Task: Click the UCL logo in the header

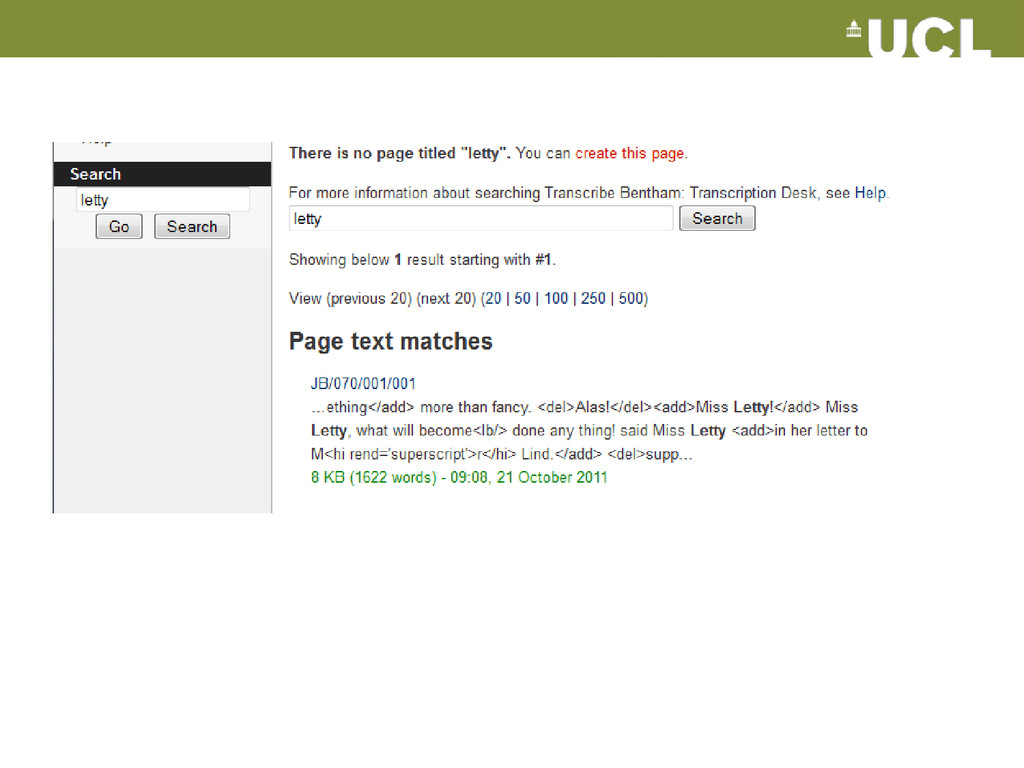Action: click(918, 38)
